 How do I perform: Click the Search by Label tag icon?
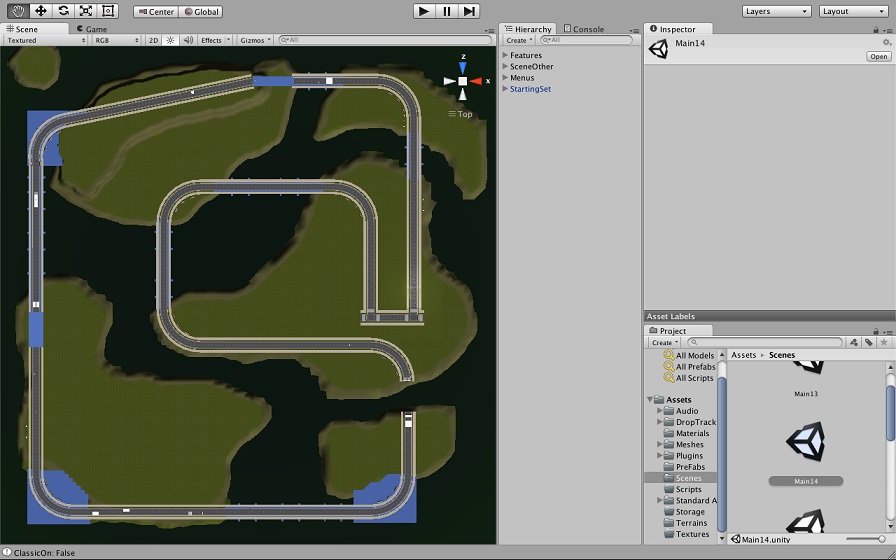tap(869, 342)
